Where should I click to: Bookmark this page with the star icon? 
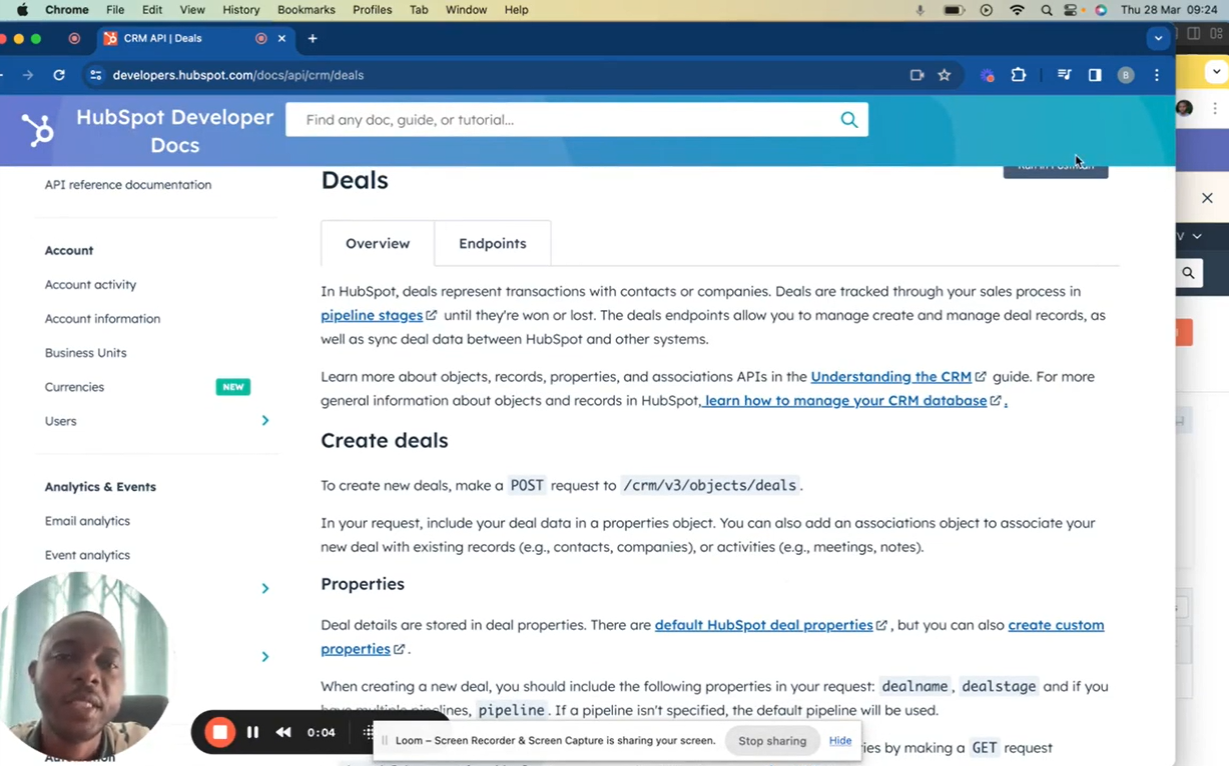[944, 75]
